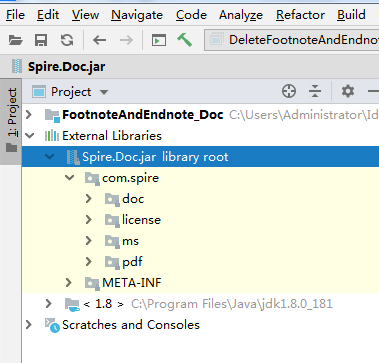
Task: Expand the doc package
Action: (89, 199)
